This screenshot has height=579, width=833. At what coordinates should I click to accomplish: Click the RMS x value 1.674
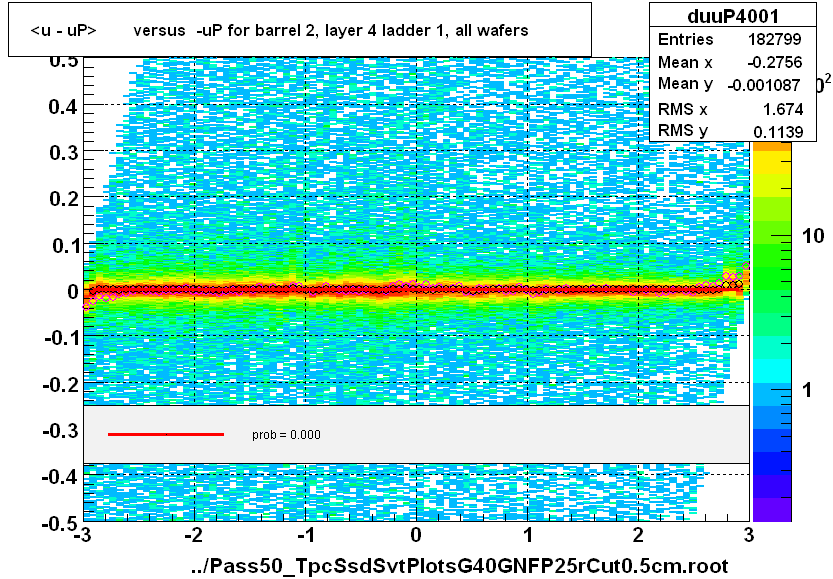pos(783,109)
